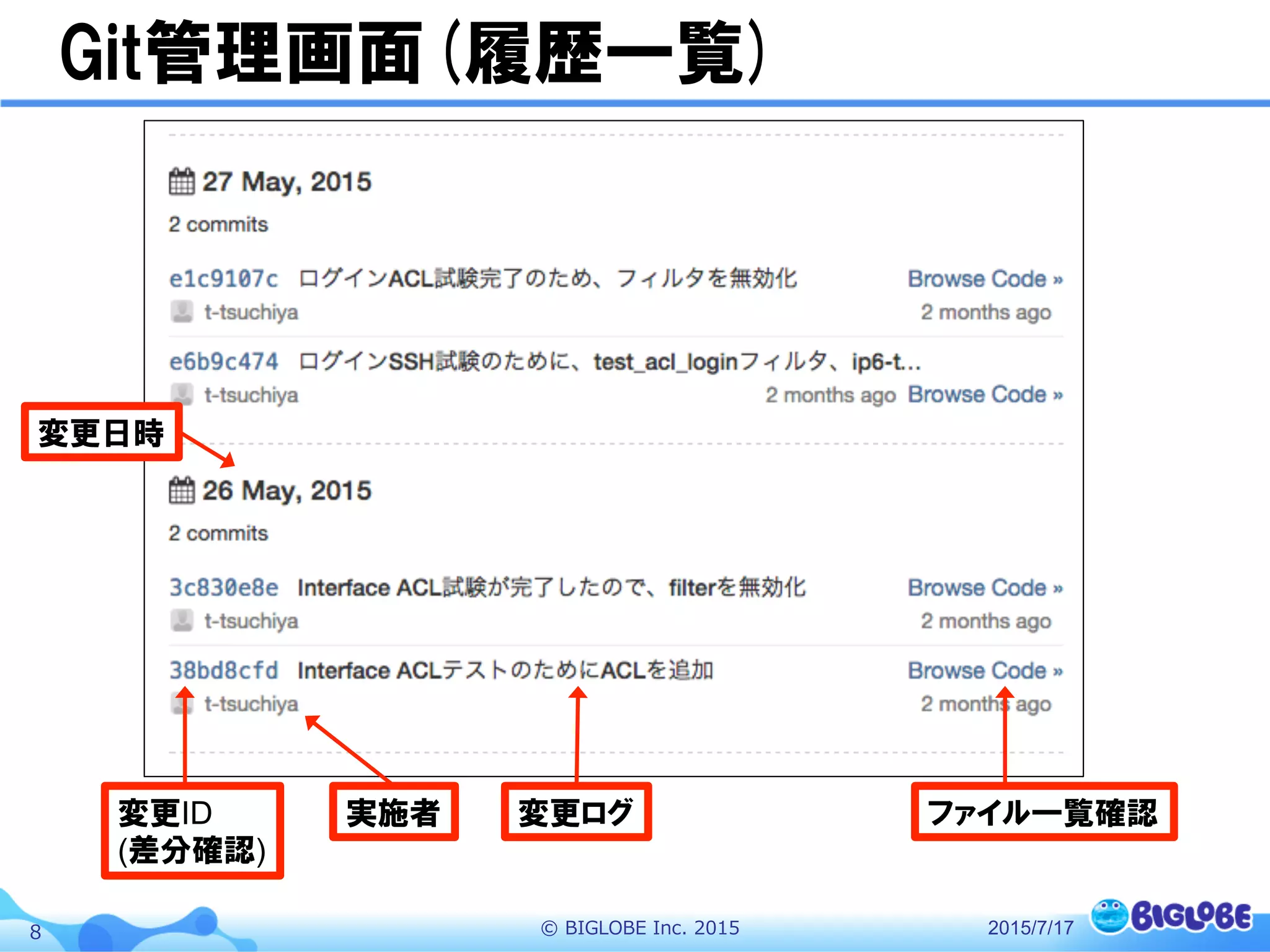Open commit e1c9107c diff
The height and width of the screenshot is (952, 1270).
coord(223,279)
